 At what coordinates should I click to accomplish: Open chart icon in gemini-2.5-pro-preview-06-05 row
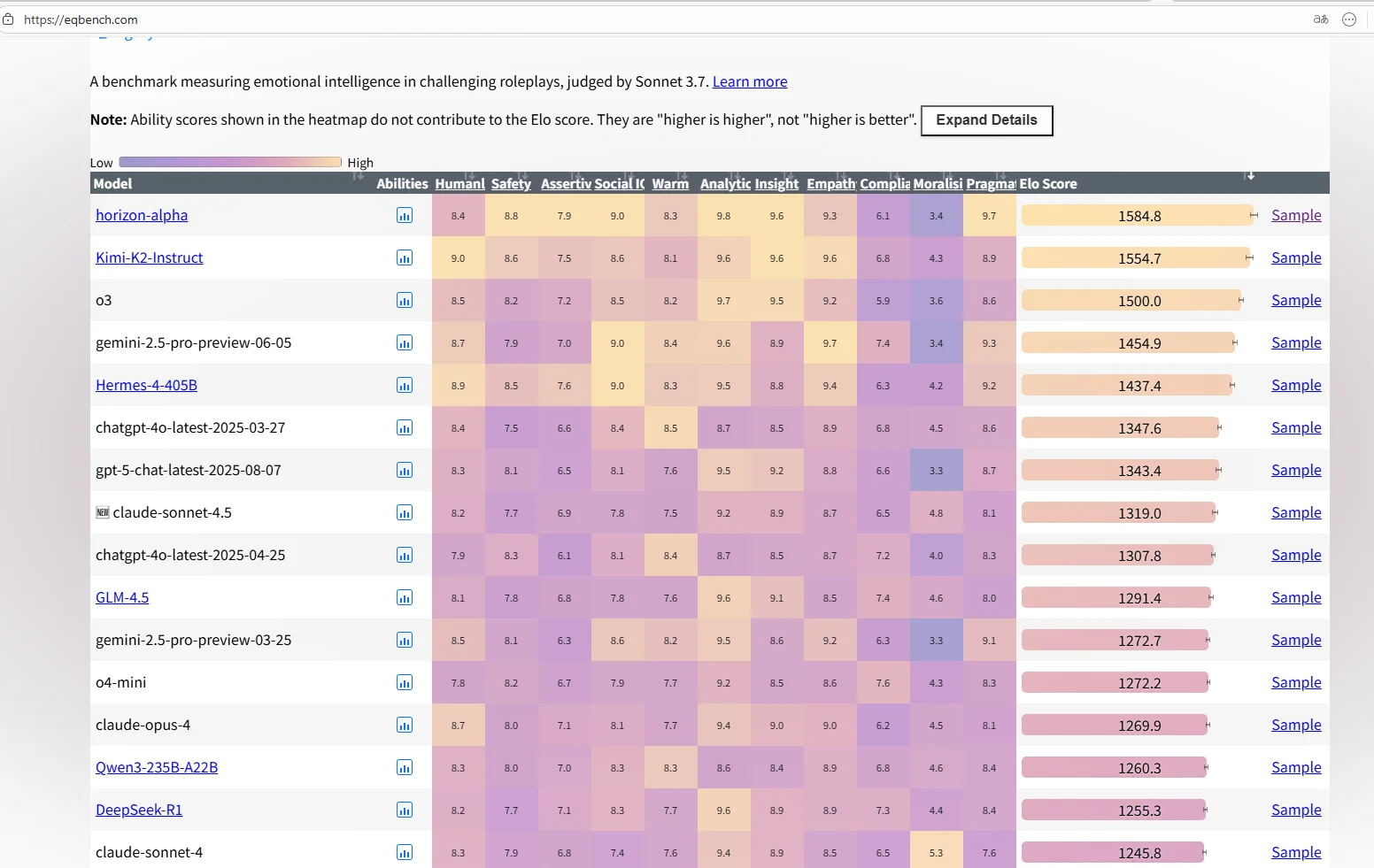405,343
